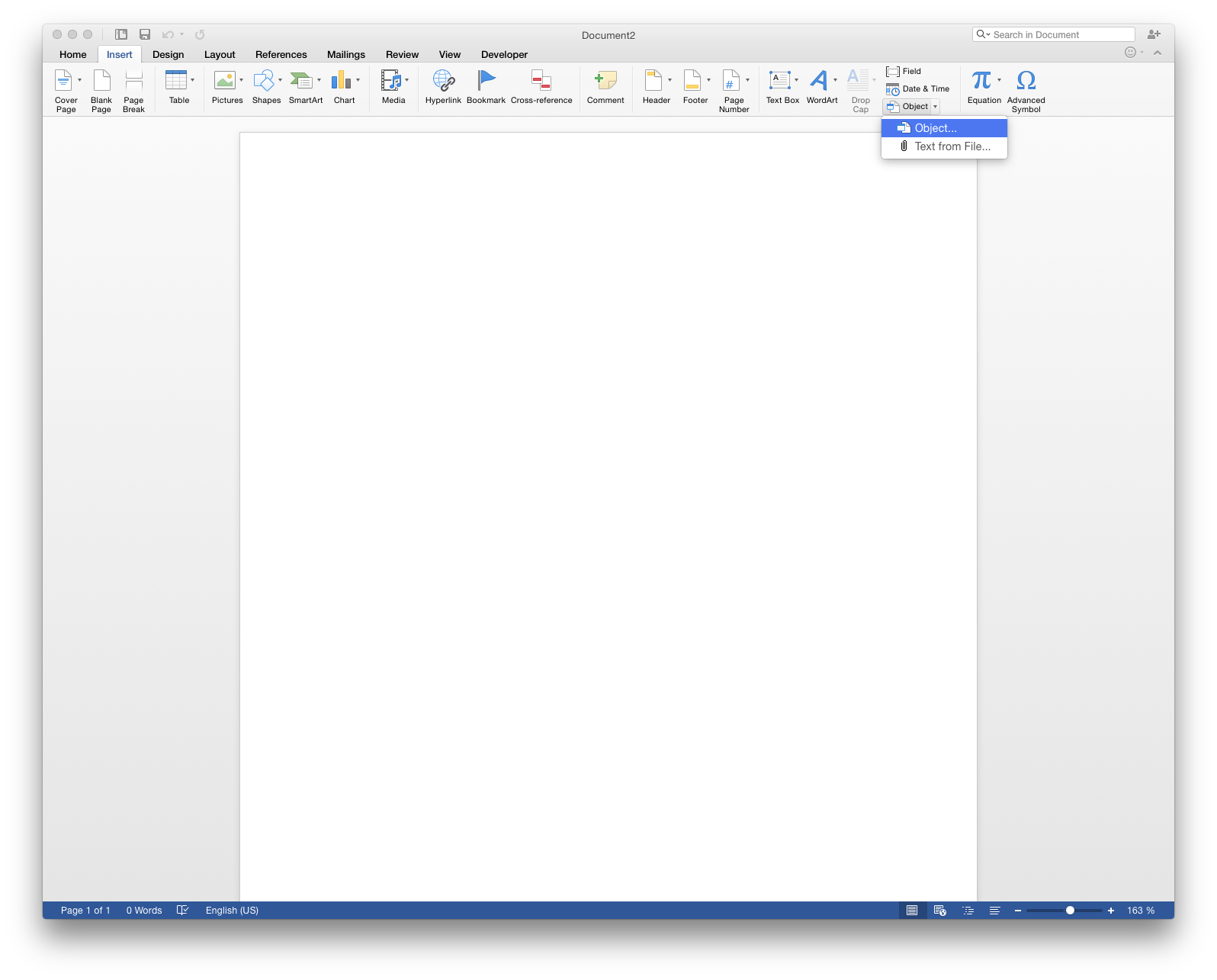
Task: Click the Footer icon
Action: [x=692, y=80]
